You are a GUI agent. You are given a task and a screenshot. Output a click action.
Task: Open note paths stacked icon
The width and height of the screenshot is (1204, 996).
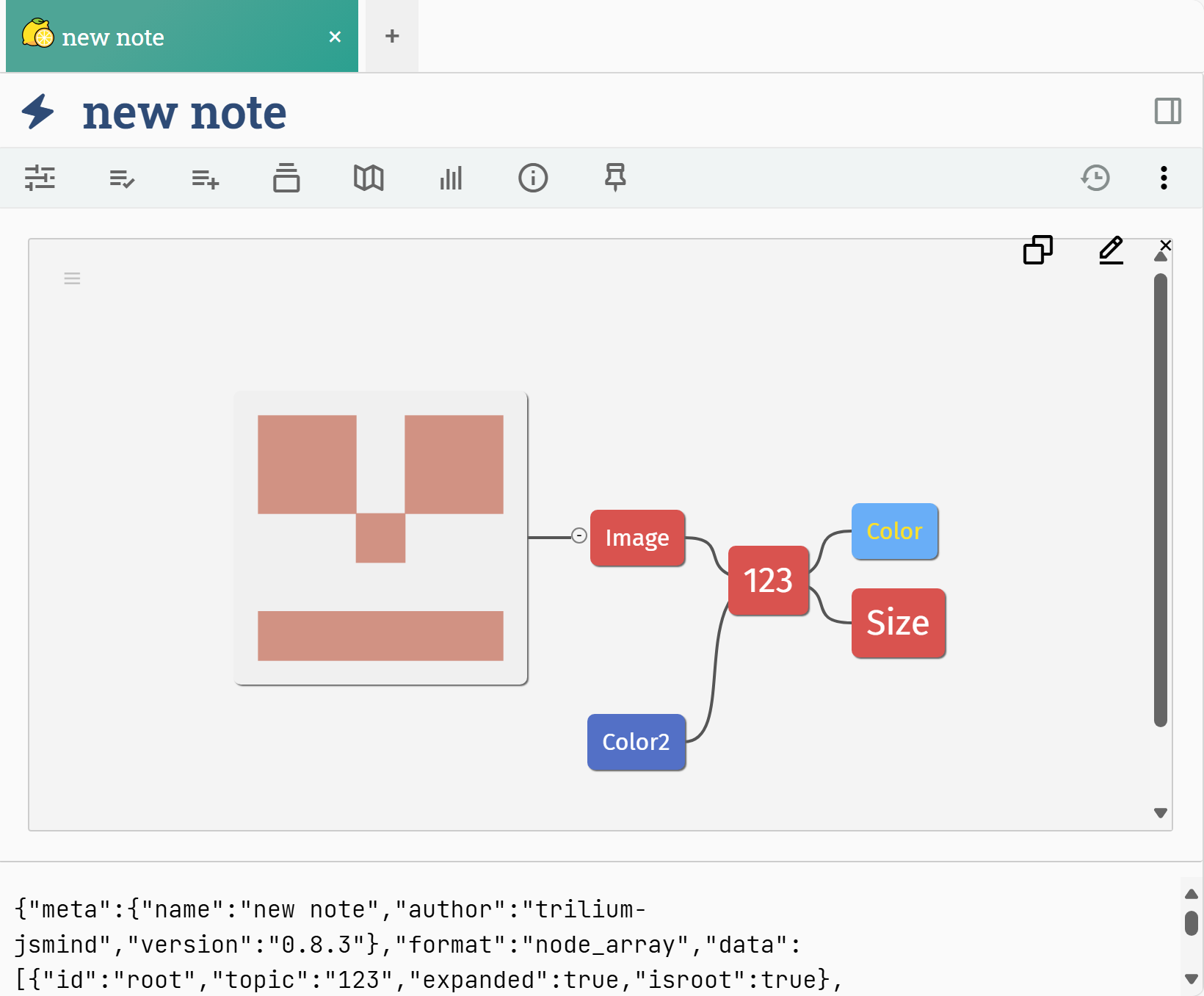pos(286,178)
